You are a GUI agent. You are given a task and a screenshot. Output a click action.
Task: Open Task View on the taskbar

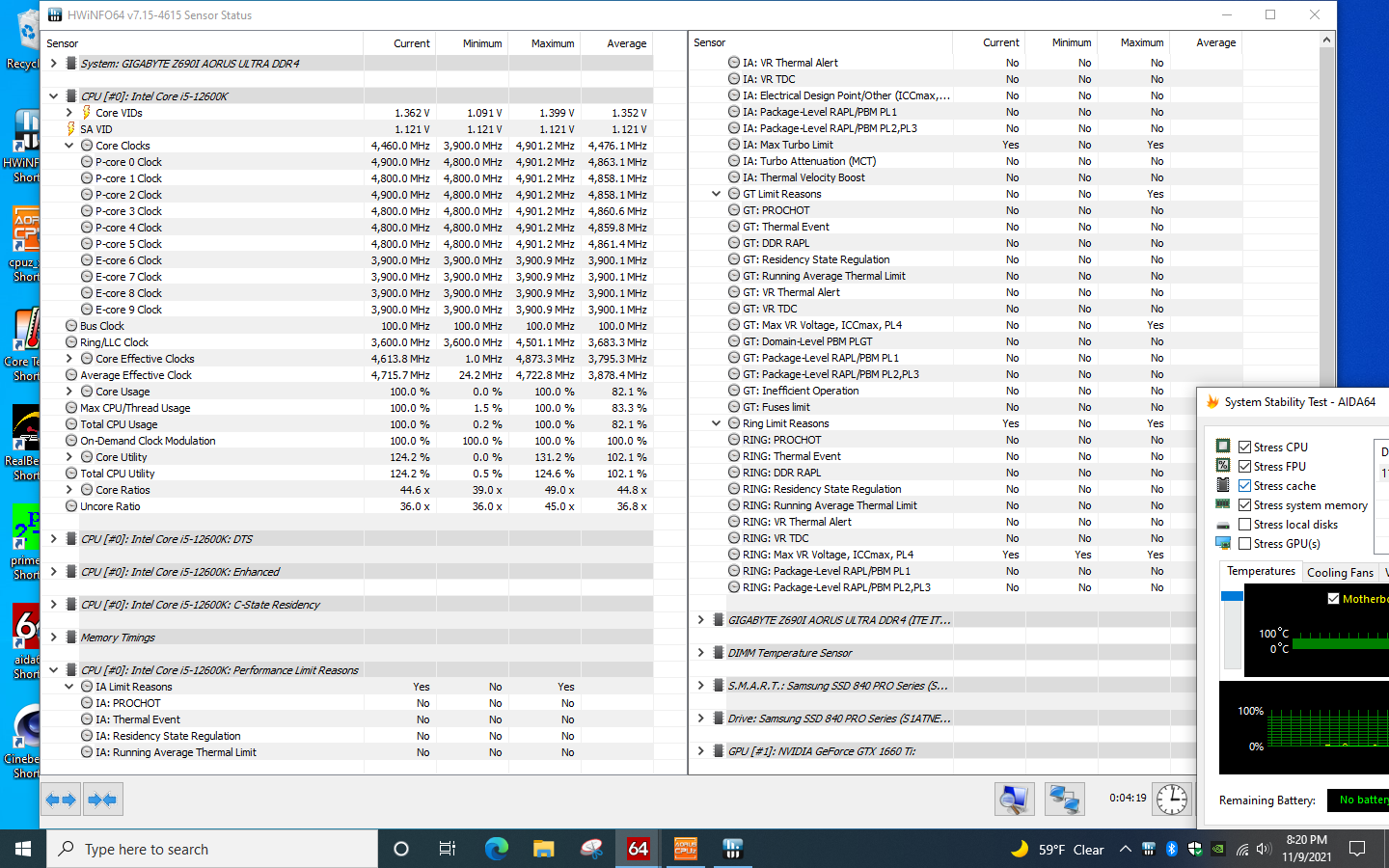tap(448, 849)
